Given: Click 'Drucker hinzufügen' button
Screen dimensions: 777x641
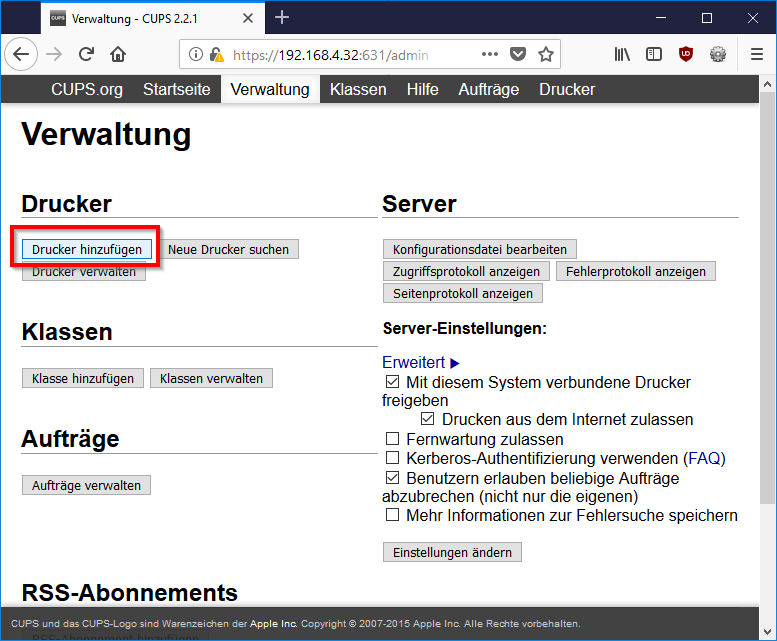Looking at the screenshot, I should 87,249.
